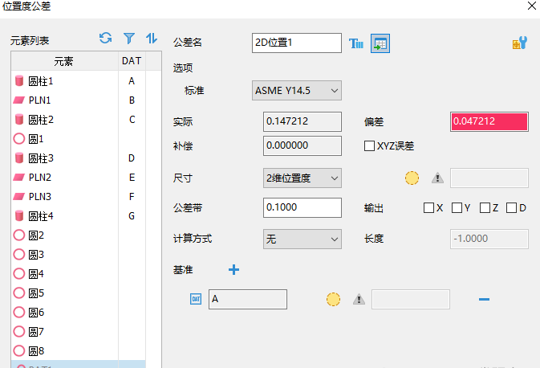Click the yellow circle modifier in size row
This screenshot has height=368, width=540.
pyautogui.click(x=412, y=178)
